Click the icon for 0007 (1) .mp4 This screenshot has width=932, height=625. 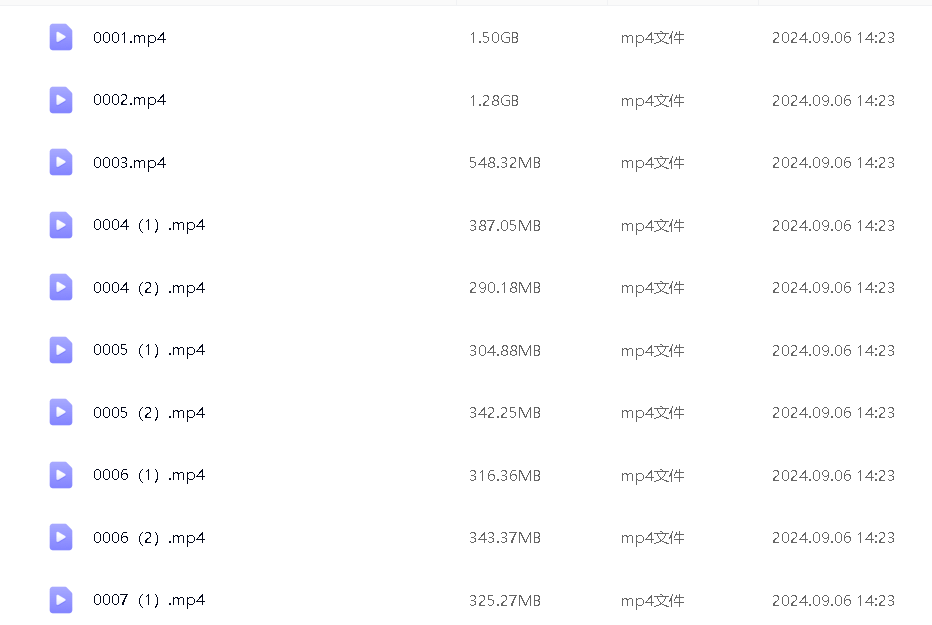tap(61, 600)
